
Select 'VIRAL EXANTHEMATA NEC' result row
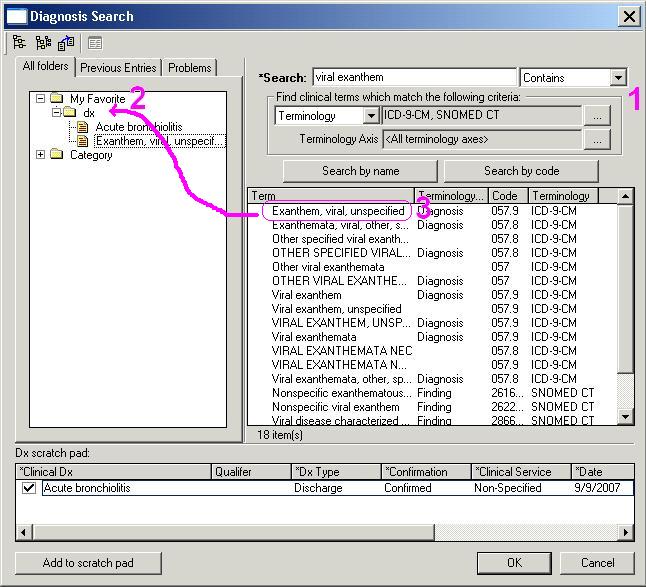click(x=432, y=351)
